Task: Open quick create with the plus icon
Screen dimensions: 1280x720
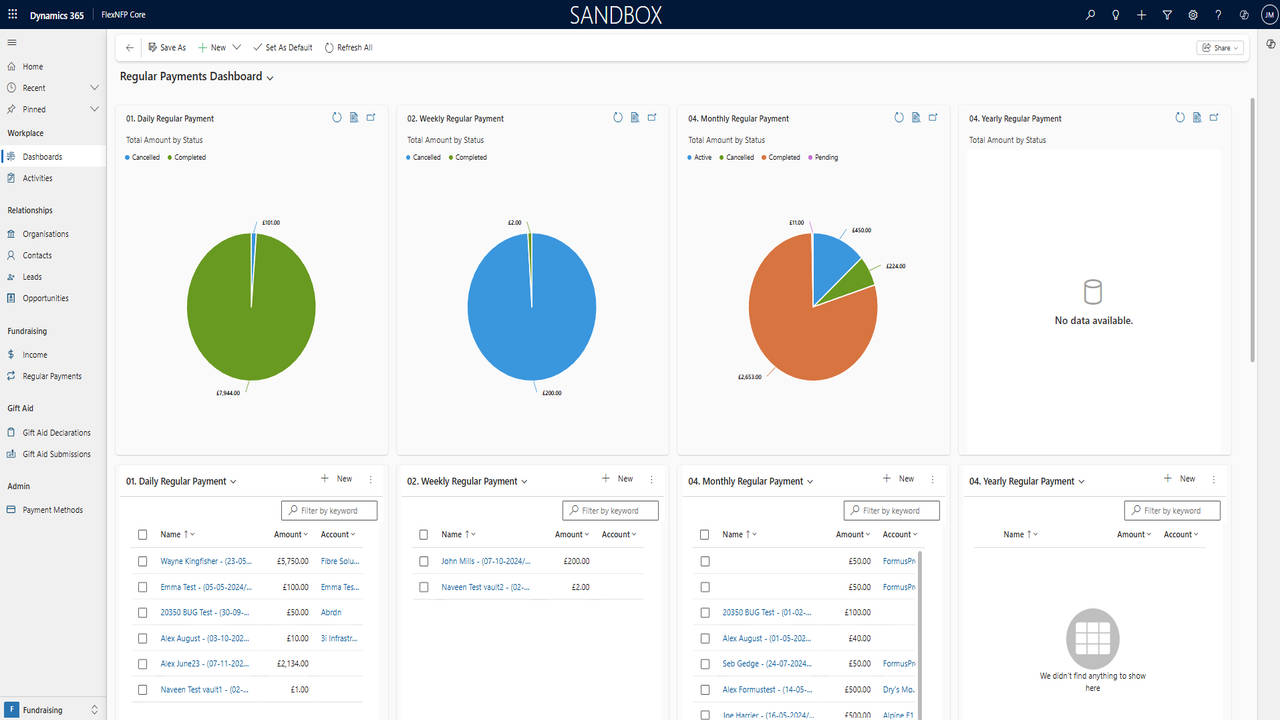Action: tap(1141, 15)
